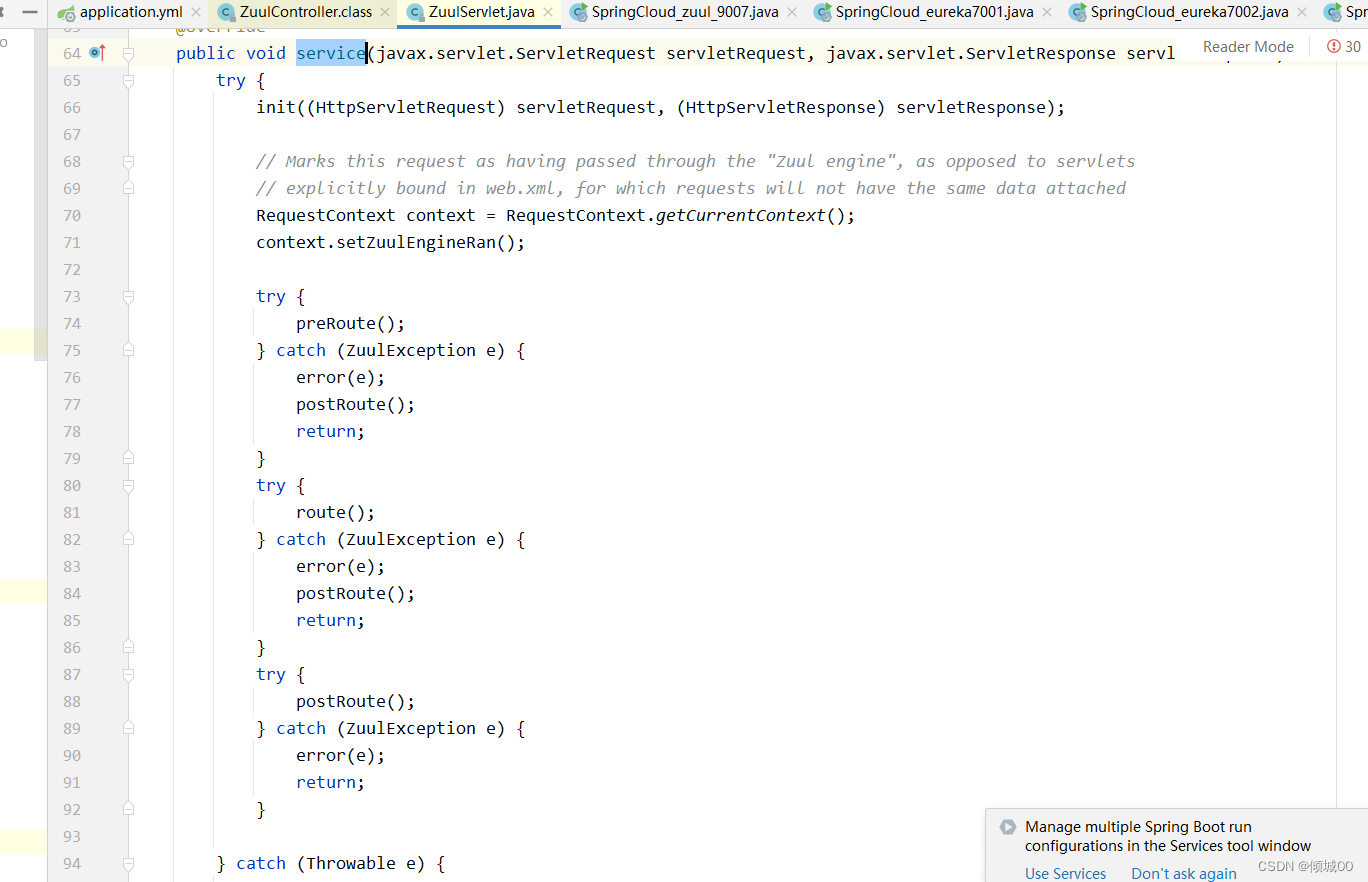Close the application.yml tab
The width and height of the screenshot is (1368, 882).
point(196,13)
